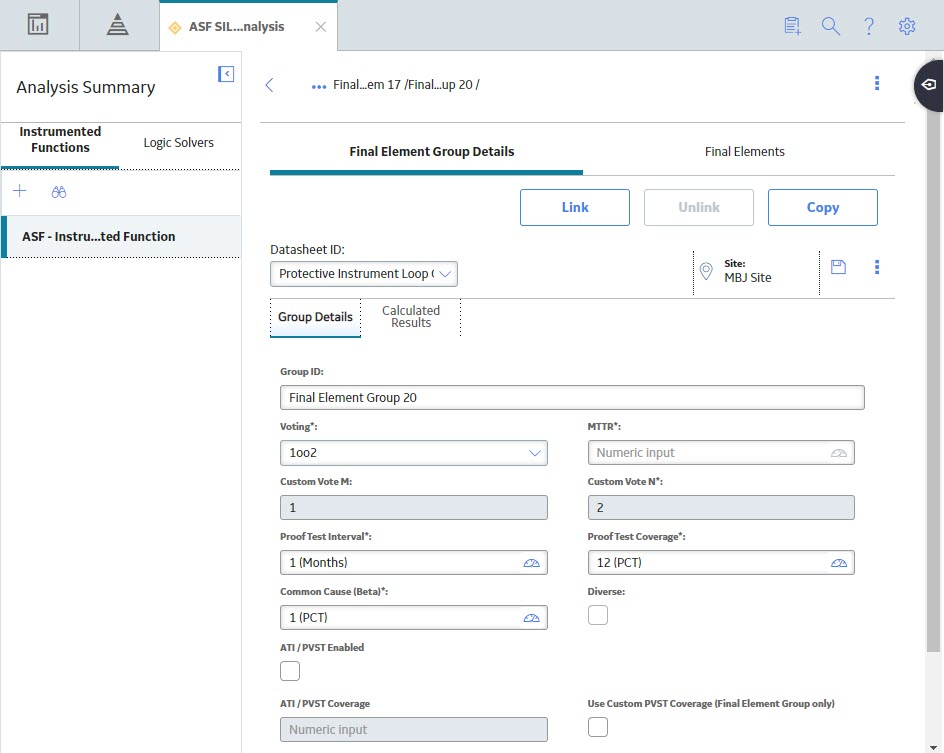
Task: Toggle Use Custom PVST Coverage checkbox
Action: point(598,727)
